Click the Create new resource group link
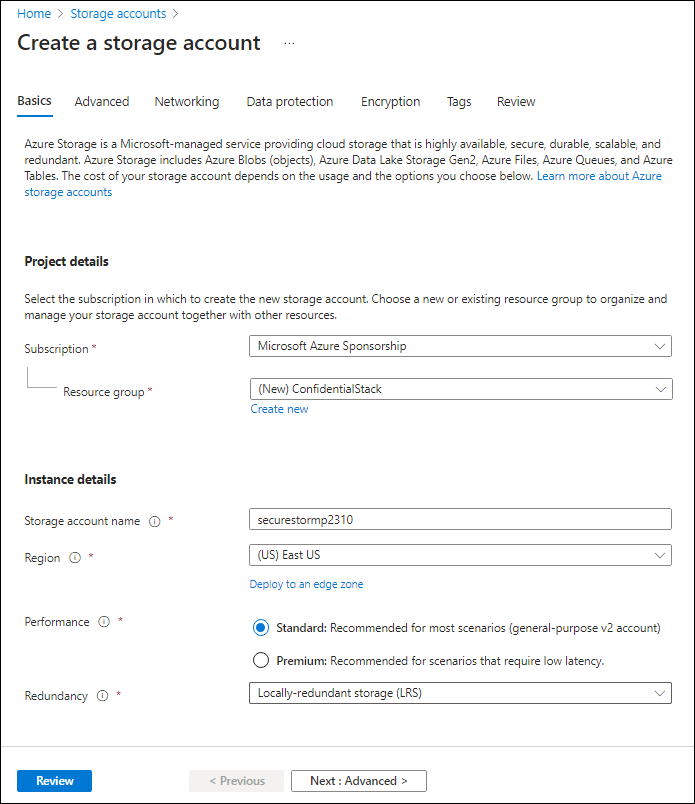Viewport: 695px width, 804px height. tap(279, 409)
